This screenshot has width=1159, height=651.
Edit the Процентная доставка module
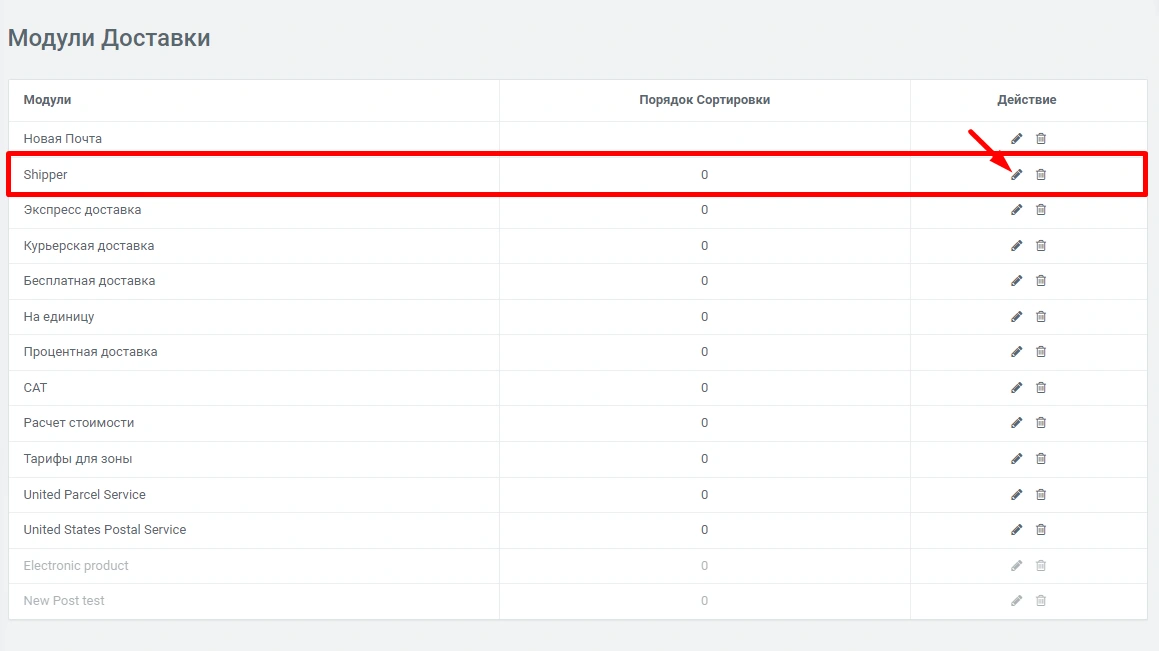[x=1016, y=352]
